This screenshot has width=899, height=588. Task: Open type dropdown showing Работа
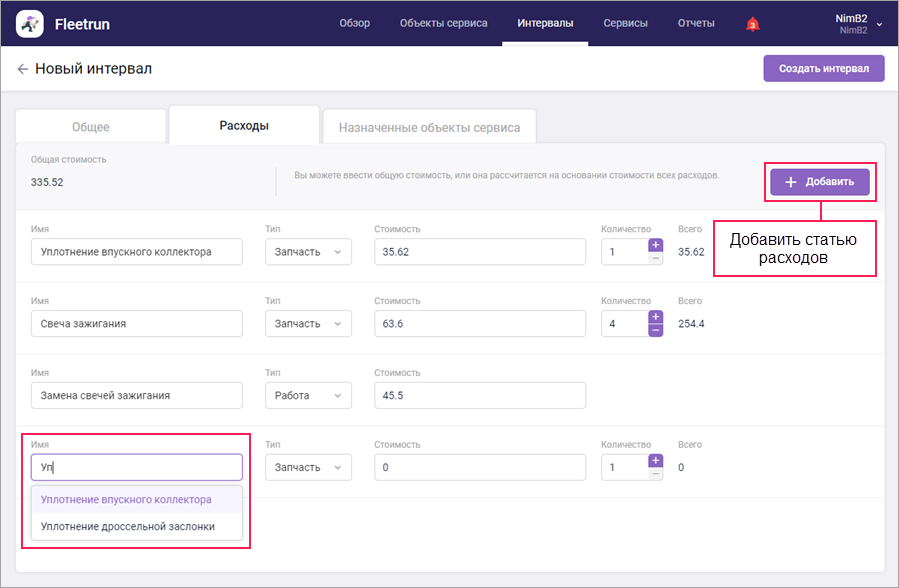308,395
